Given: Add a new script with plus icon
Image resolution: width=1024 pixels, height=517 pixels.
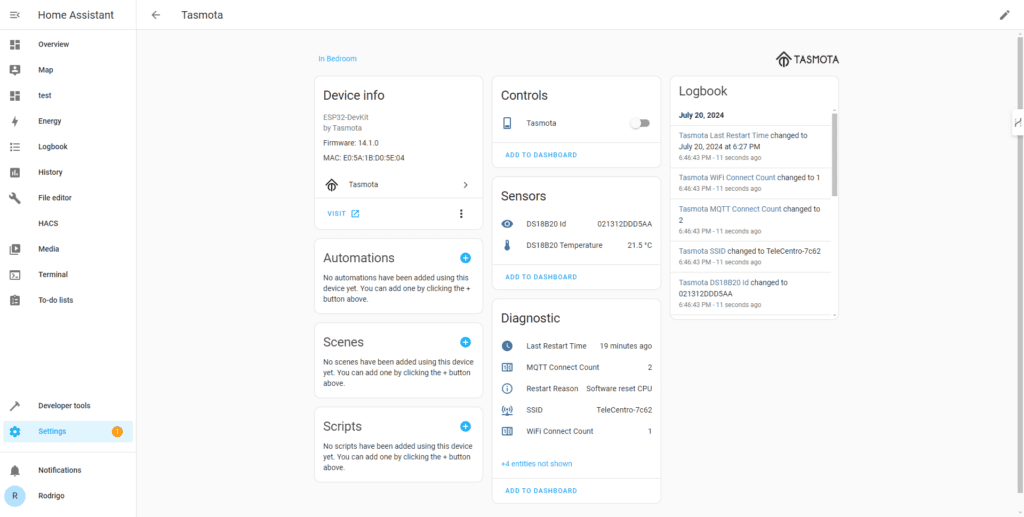Looking at the screenshot, I should tap(465, 427).
